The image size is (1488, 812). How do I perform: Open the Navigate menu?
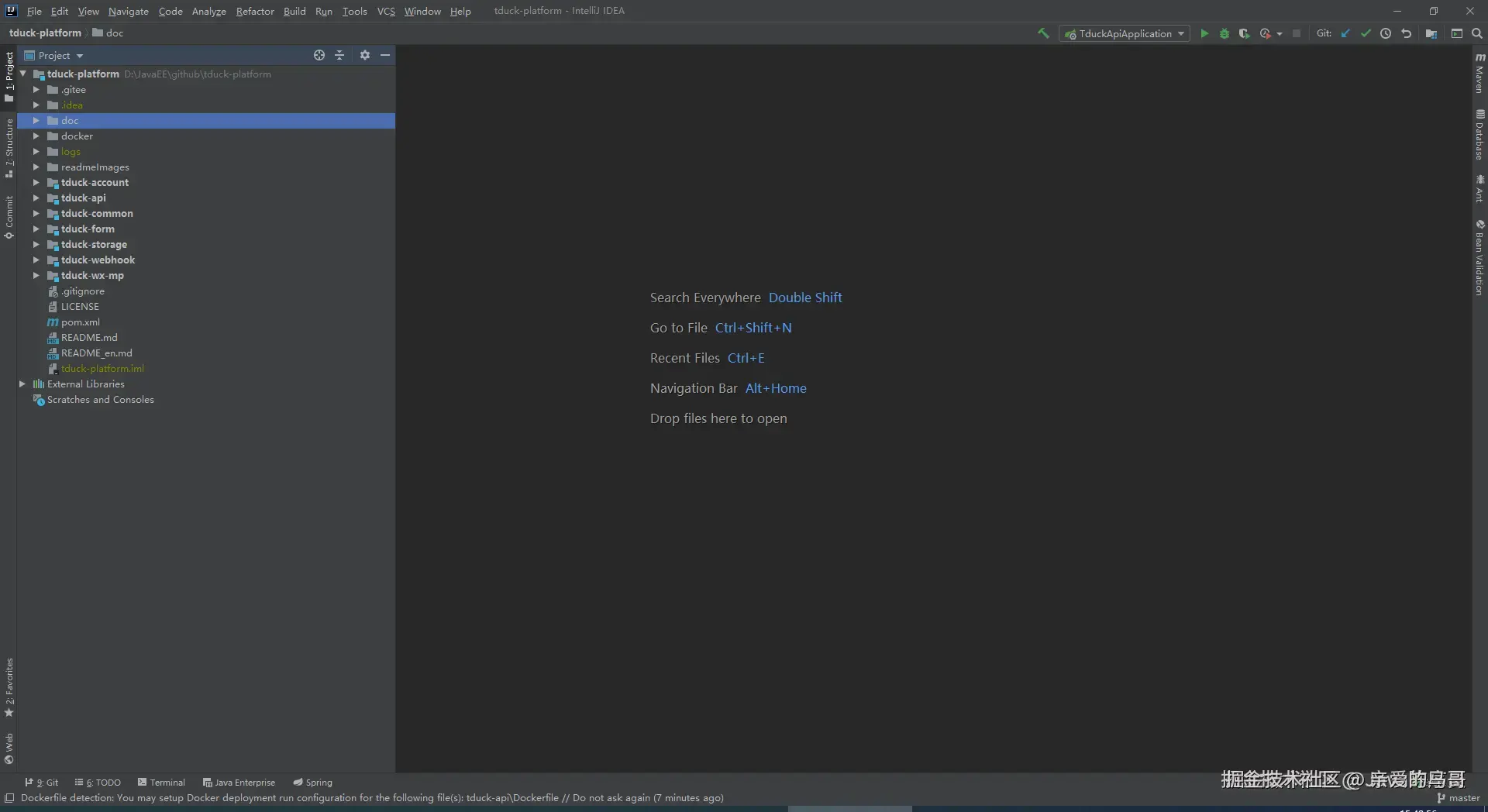coord(128,11)
